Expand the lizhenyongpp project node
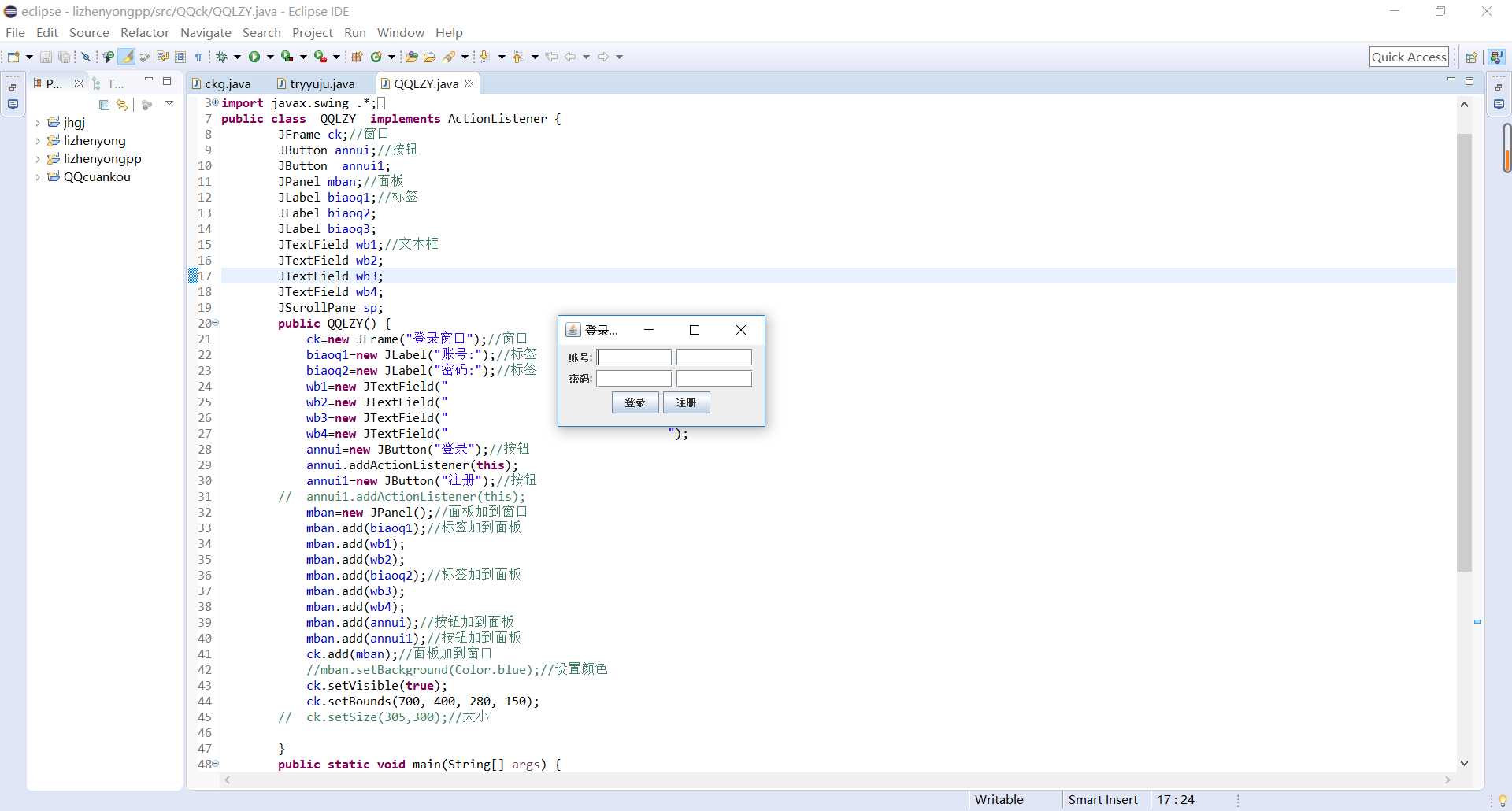Image resolution: width=1512 pixels, height=811 pixels. [38, 159]
